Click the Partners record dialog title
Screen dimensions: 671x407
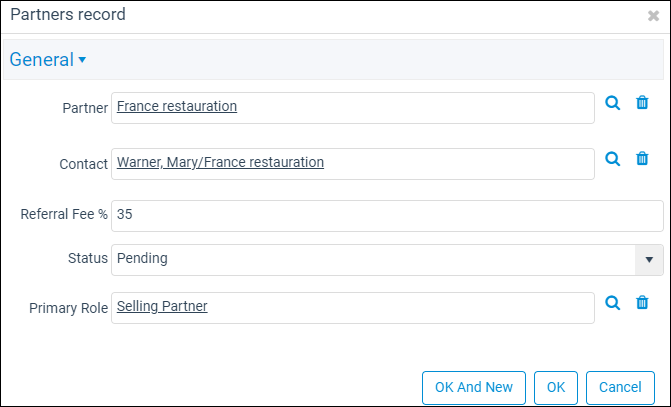click(x=68, y=15)
